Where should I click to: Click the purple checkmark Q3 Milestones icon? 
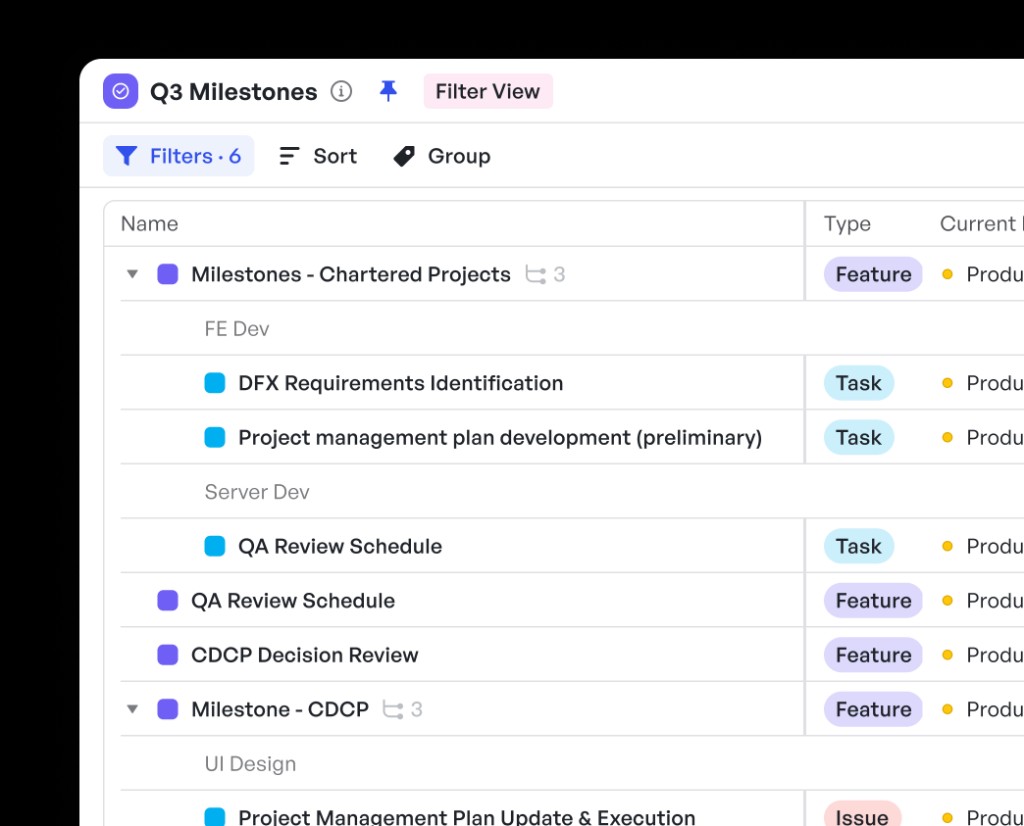[x=120, y=91]
